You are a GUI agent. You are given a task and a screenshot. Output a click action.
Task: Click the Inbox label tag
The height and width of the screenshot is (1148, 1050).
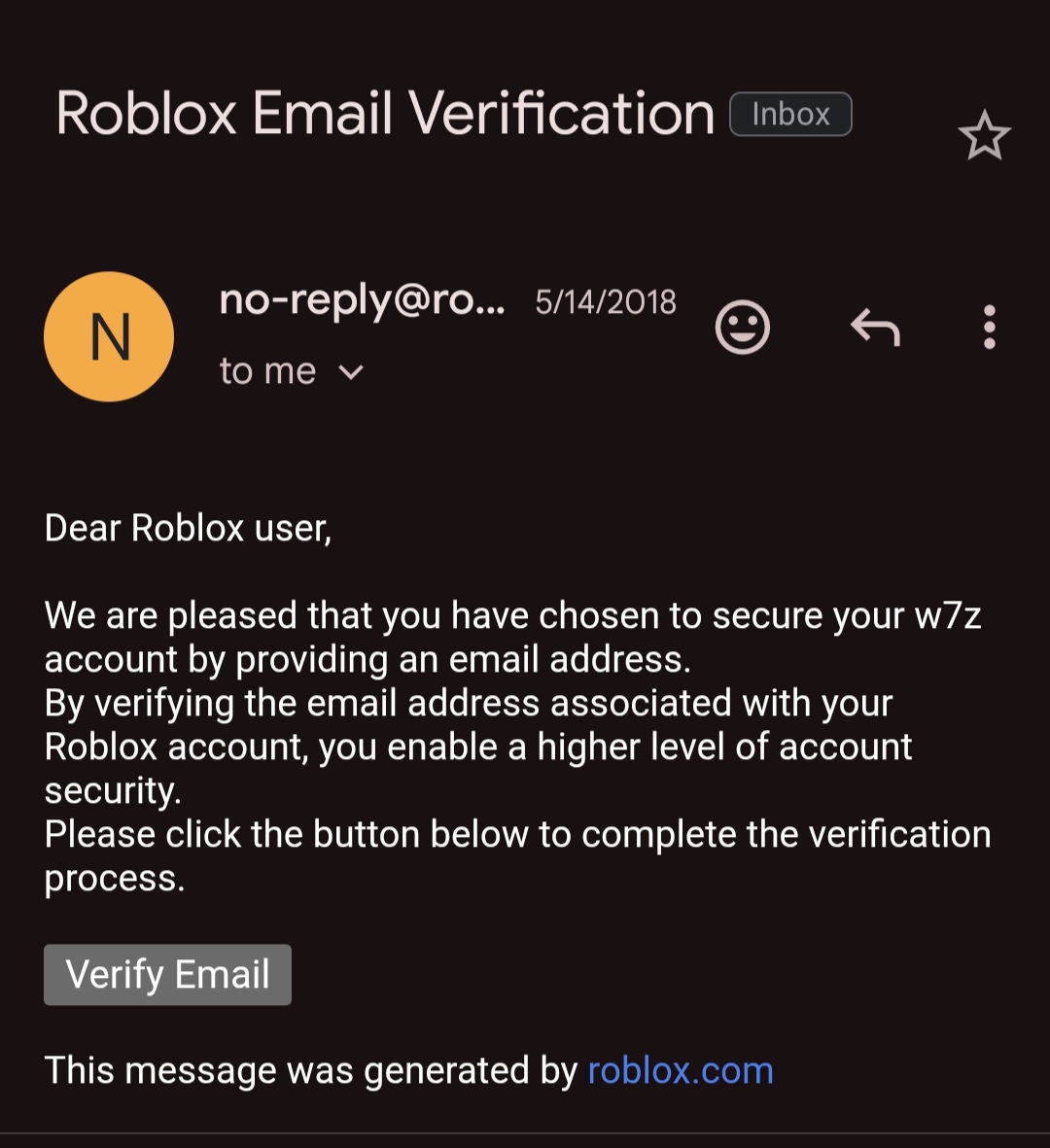(790, 115)
